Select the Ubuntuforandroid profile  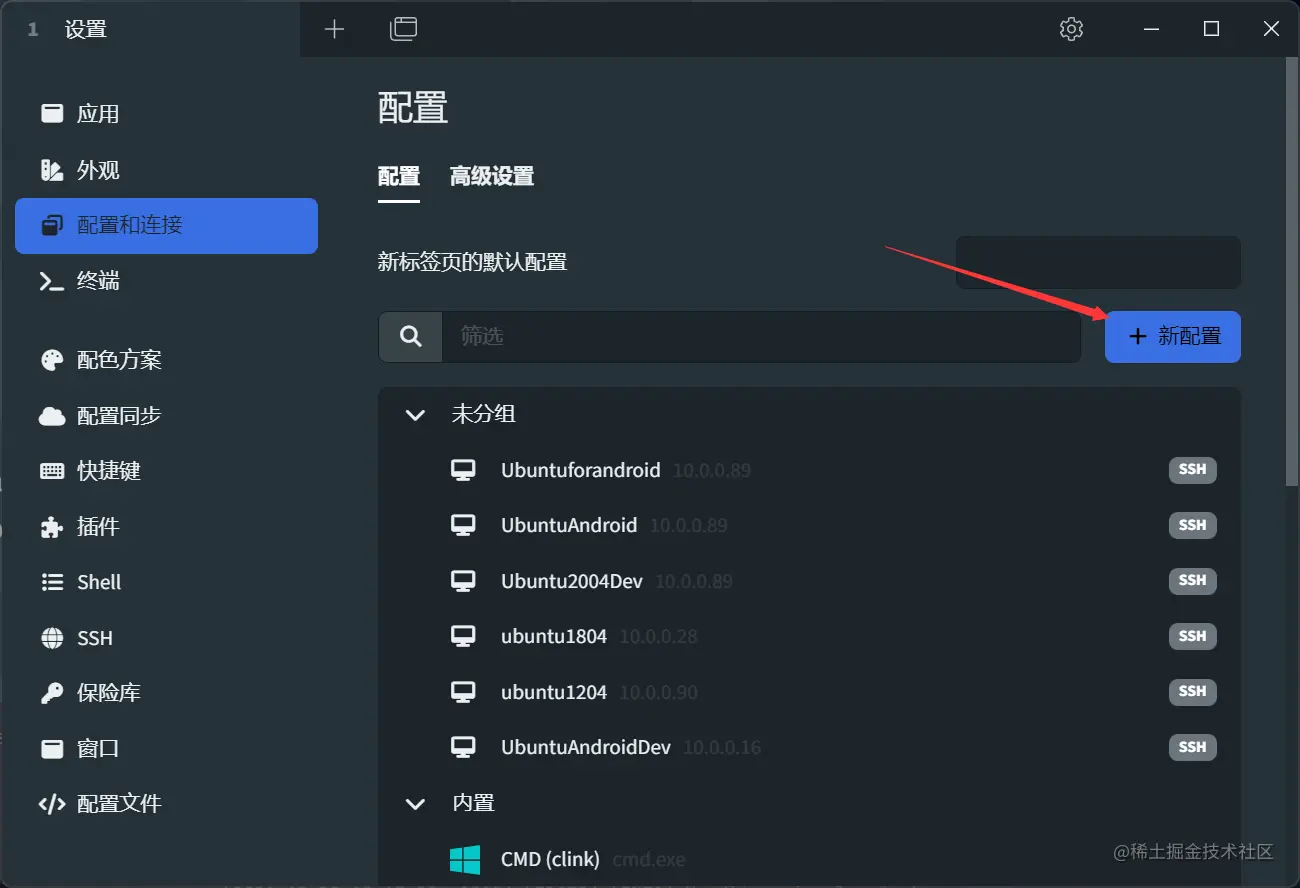[x=809, y=470]
